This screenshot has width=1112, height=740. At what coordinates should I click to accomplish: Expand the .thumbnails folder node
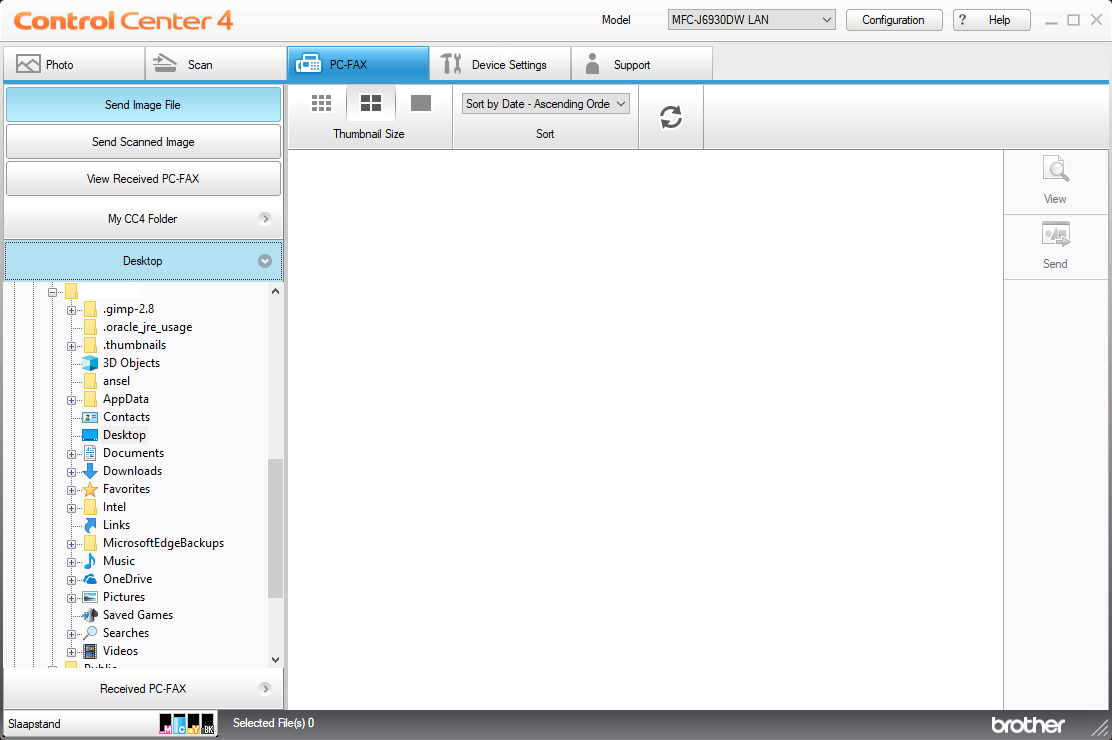pos(71,346)
